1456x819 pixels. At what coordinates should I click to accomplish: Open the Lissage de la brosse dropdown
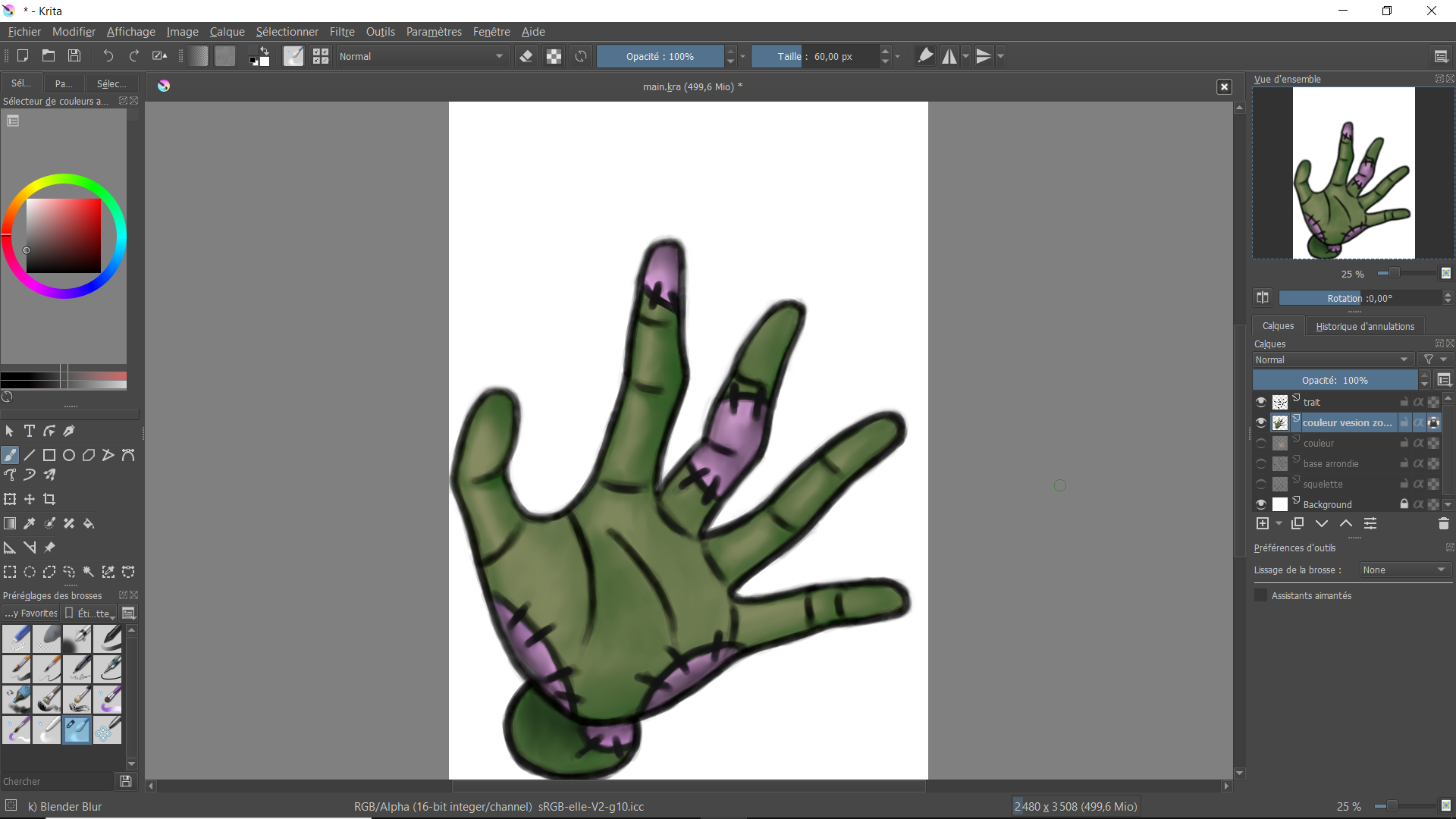(x=1404, y=570)
